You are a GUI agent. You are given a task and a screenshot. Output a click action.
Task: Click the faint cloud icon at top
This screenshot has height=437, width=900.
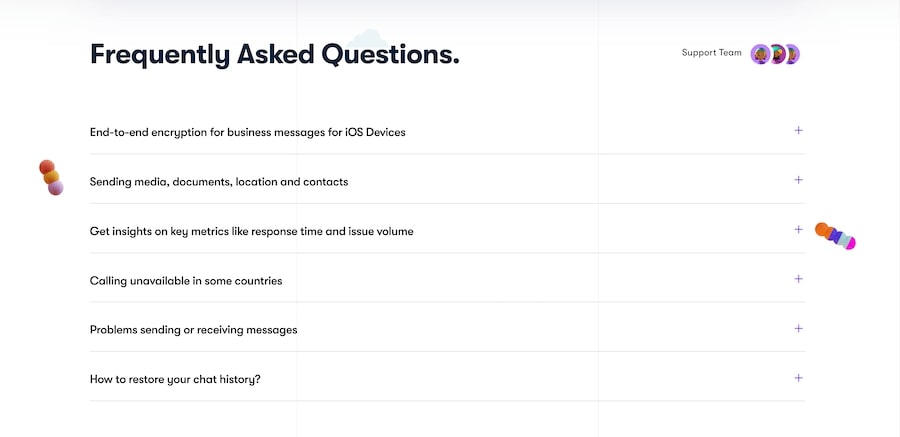click(x=369, y=38)
